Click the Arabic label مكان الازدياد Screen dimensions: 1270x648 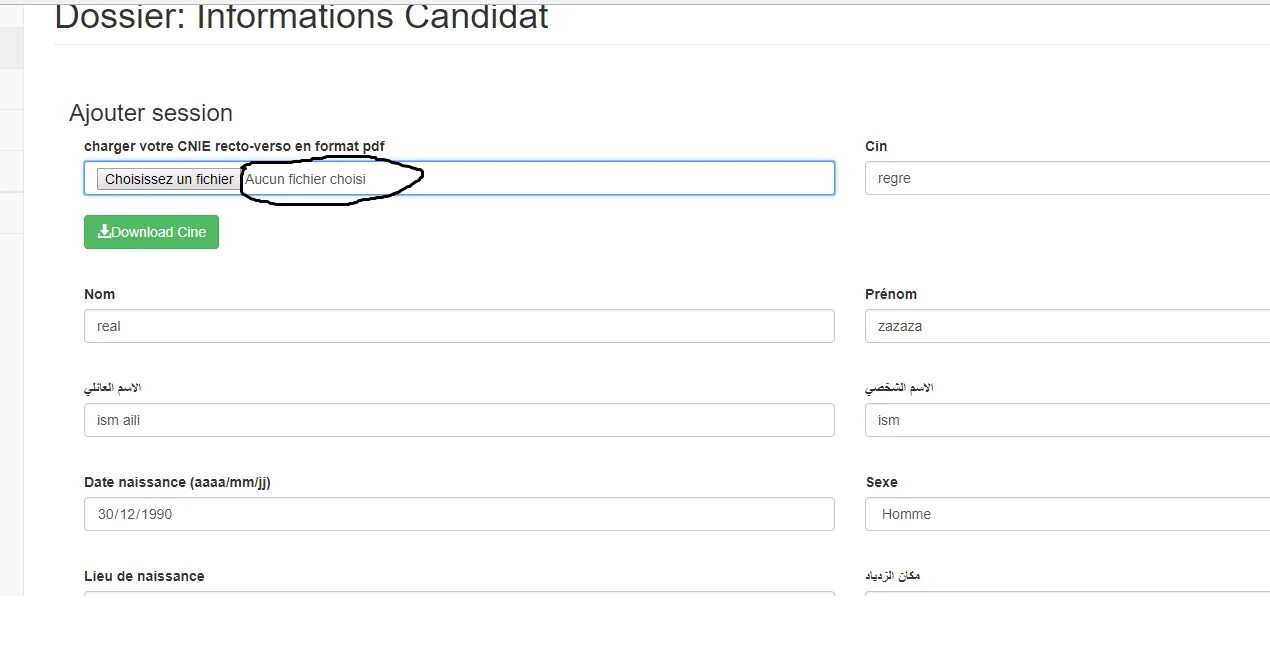(892, 576)
